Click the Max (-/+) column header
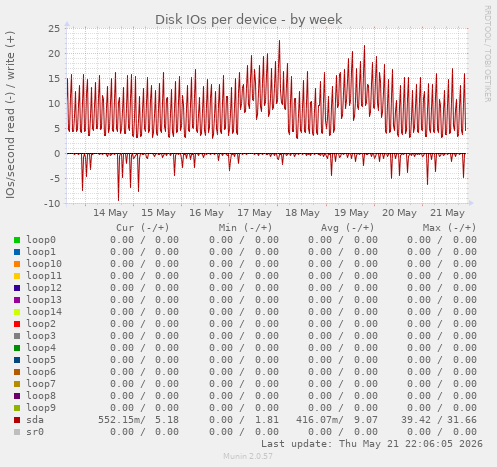 [449, 228]
